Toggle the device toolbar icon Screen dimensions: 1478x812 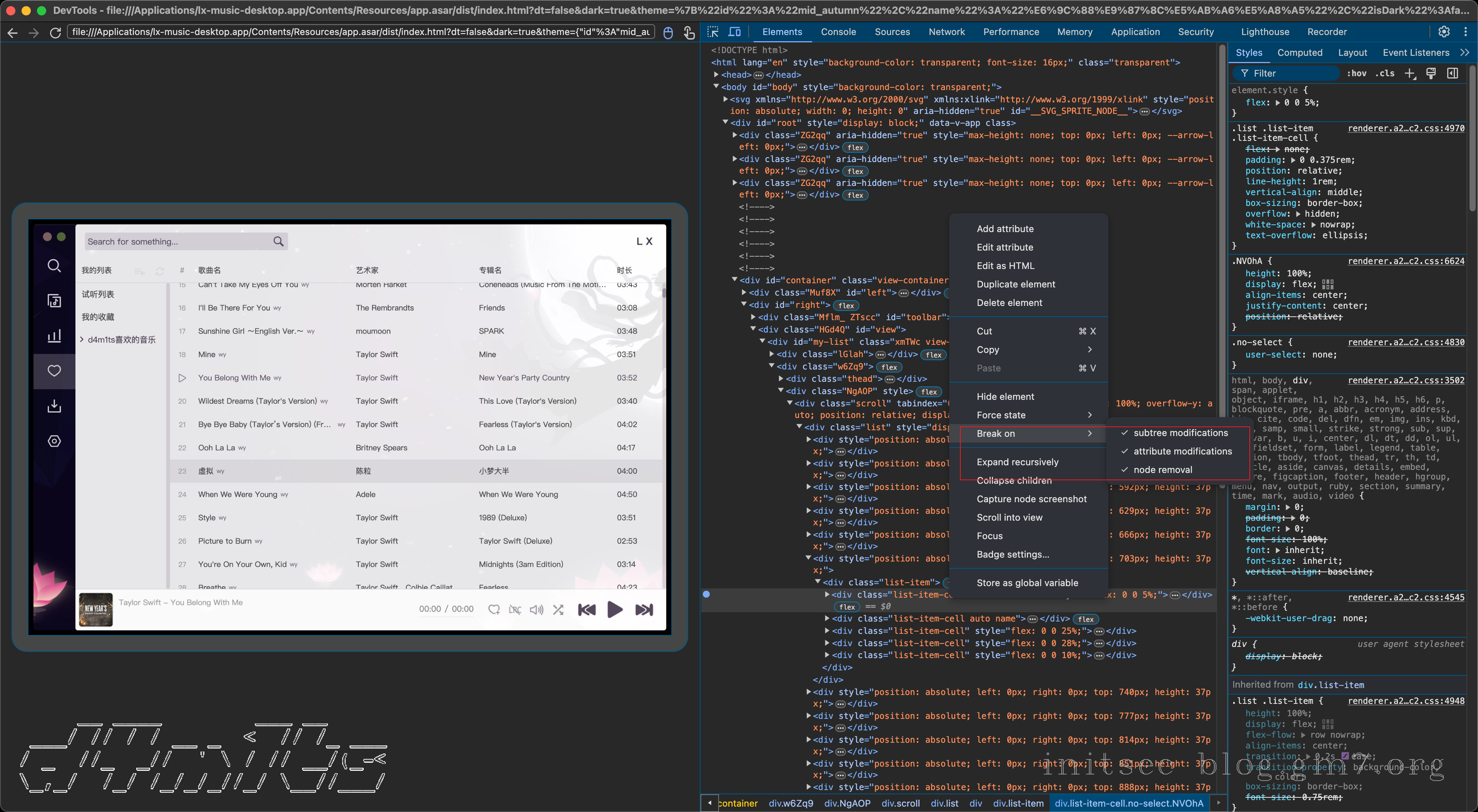734,32
